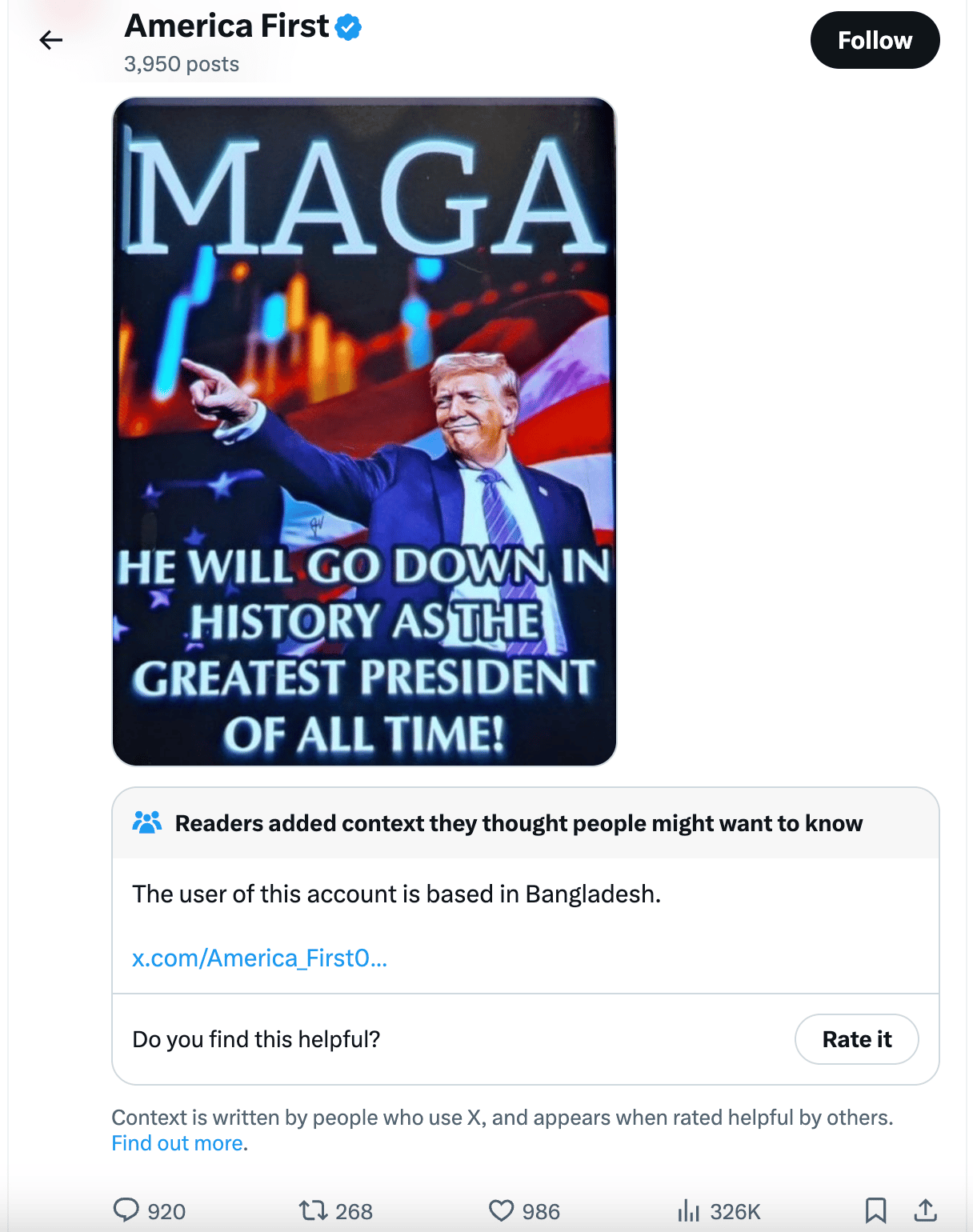
Task: Click the note about Bangladesh
Action: point(397,894)
